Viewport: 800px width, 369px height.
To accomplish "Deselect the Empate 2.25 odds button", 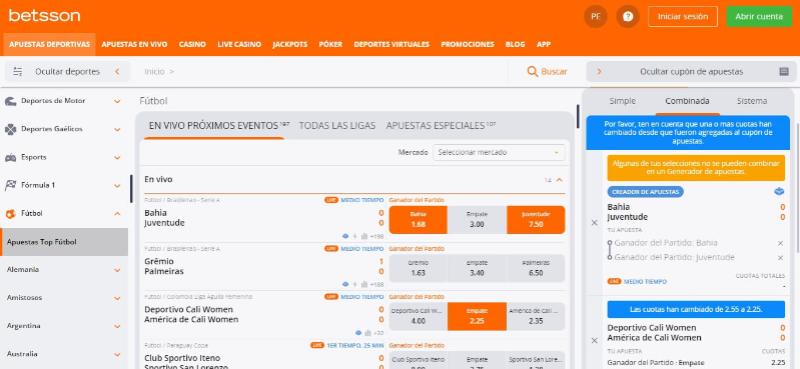I will (x=477, y=316).
